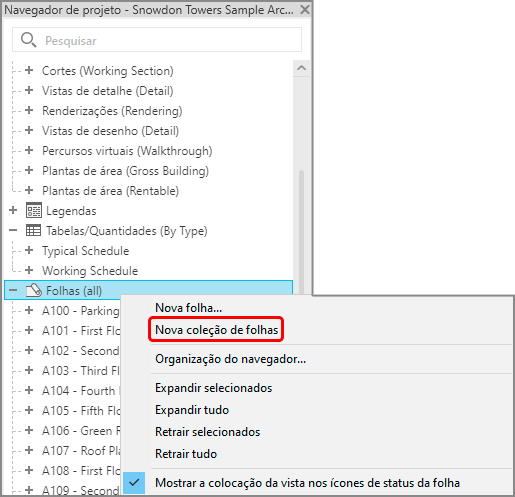Select Expandir selecionados menu entry

[213, 388]
